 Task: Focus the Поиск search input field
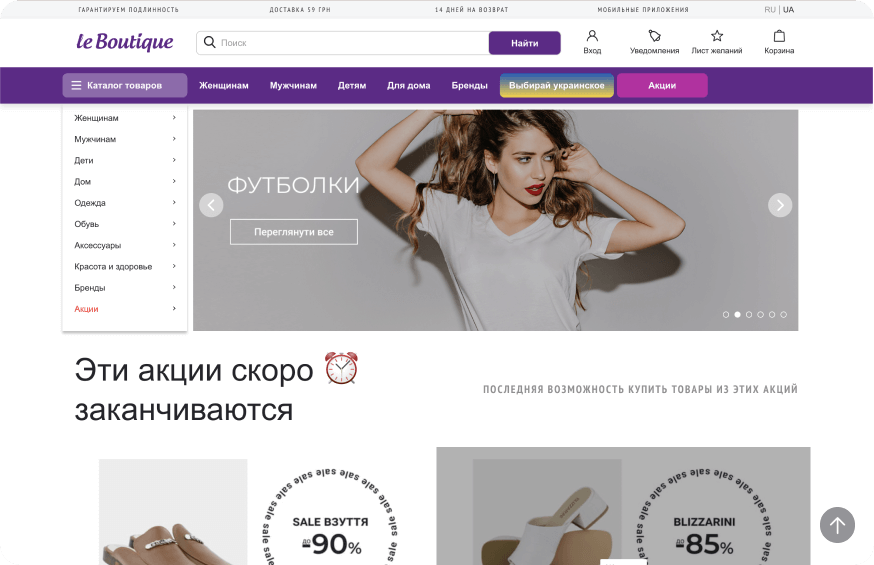[x=342, y=43]
